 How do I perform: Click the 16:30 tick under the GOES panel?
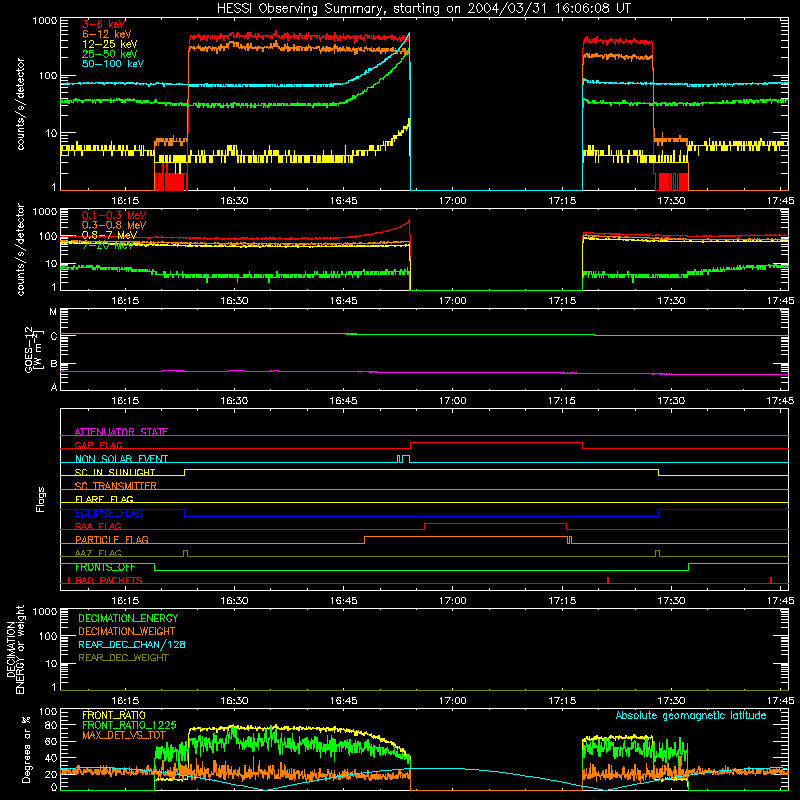(x=234, y=401)
